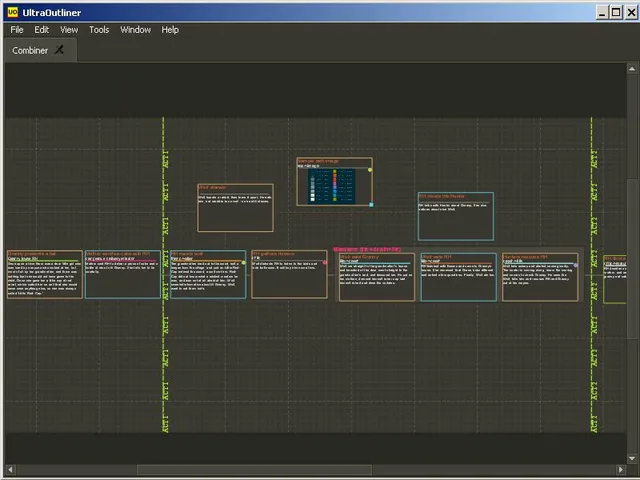Click the yellow dot on the Sample with image card
The image size is (640, 480).
370,170
